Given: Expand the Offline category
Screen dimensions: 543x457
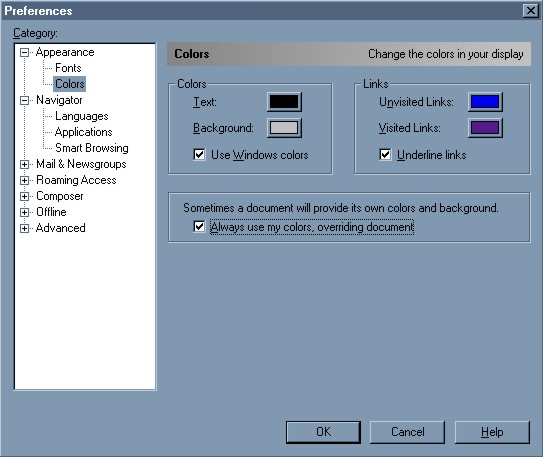Looking at the screenshot, I should 24,212.
